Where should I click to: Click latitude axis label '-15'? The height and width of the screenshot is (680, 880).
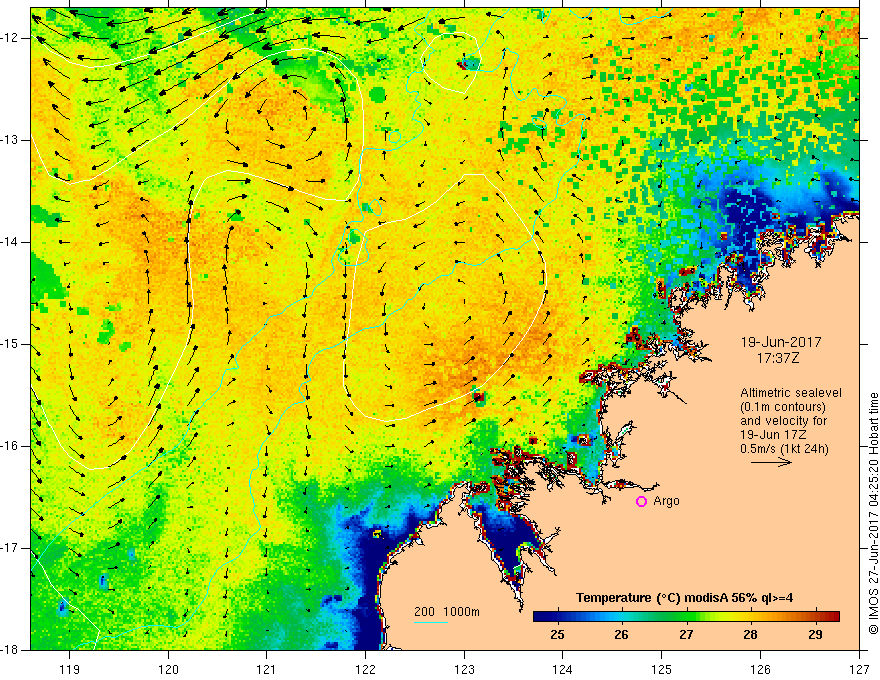pos(11,344)
